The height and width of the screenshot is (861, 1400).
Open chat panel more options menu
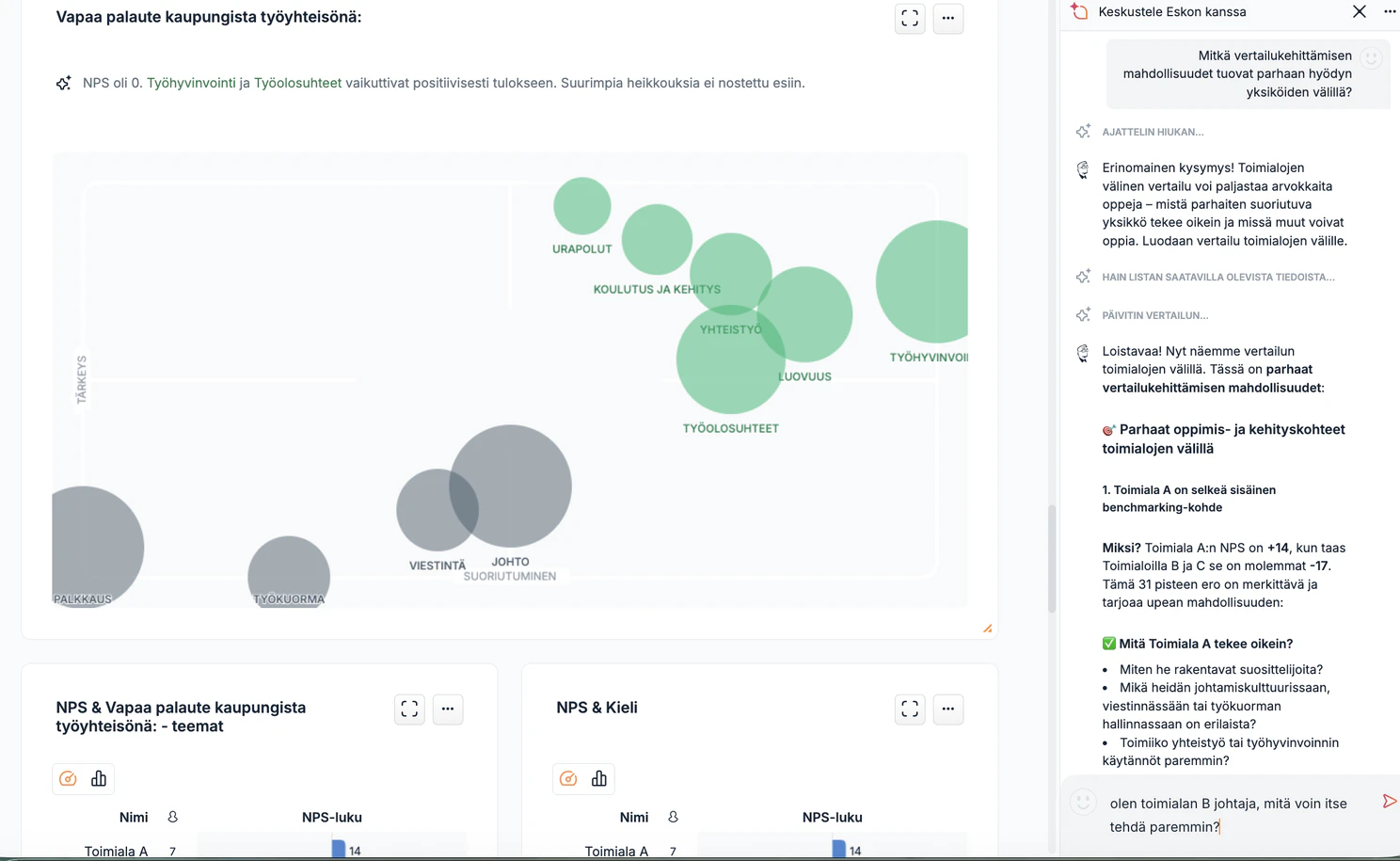pos(1390,11)
